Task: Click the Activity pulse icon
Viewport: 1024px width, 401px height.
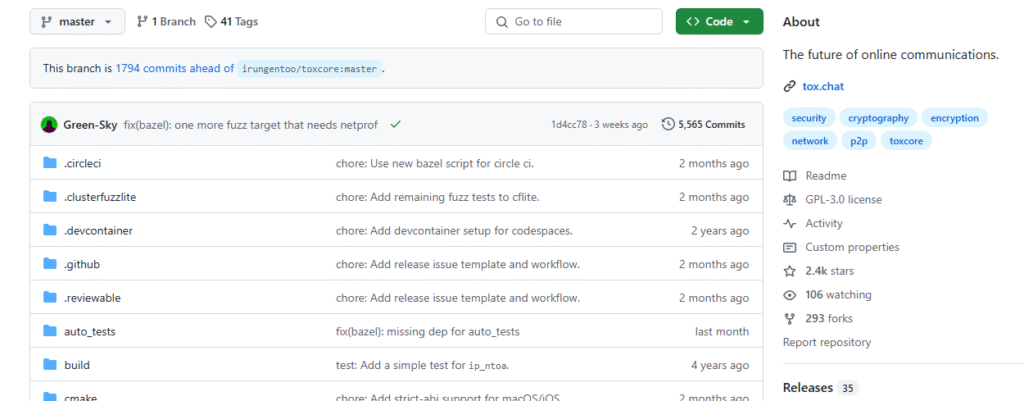Action: click(790, 223)
